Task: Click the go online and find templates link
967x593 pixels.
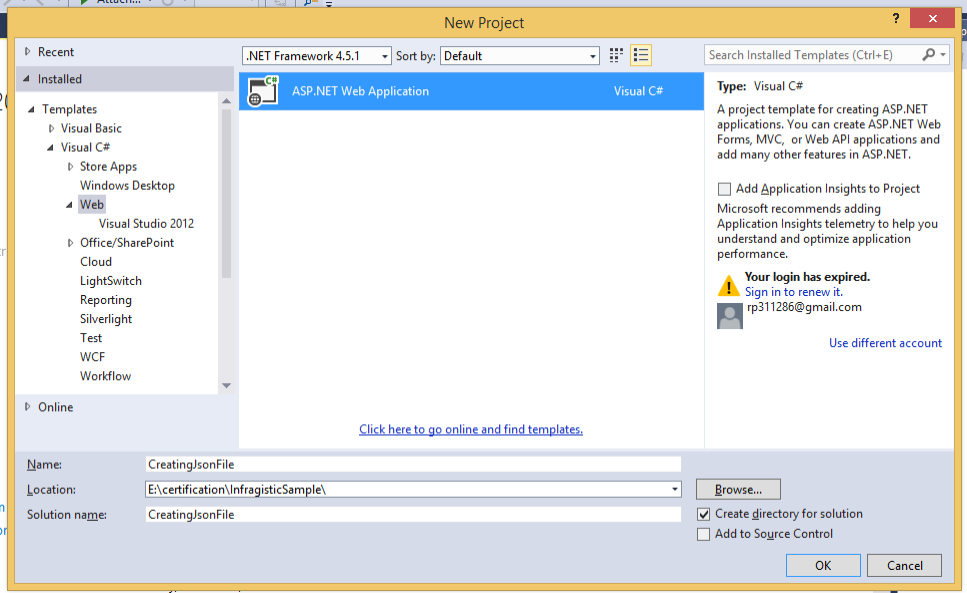Action: coord(471,429)
